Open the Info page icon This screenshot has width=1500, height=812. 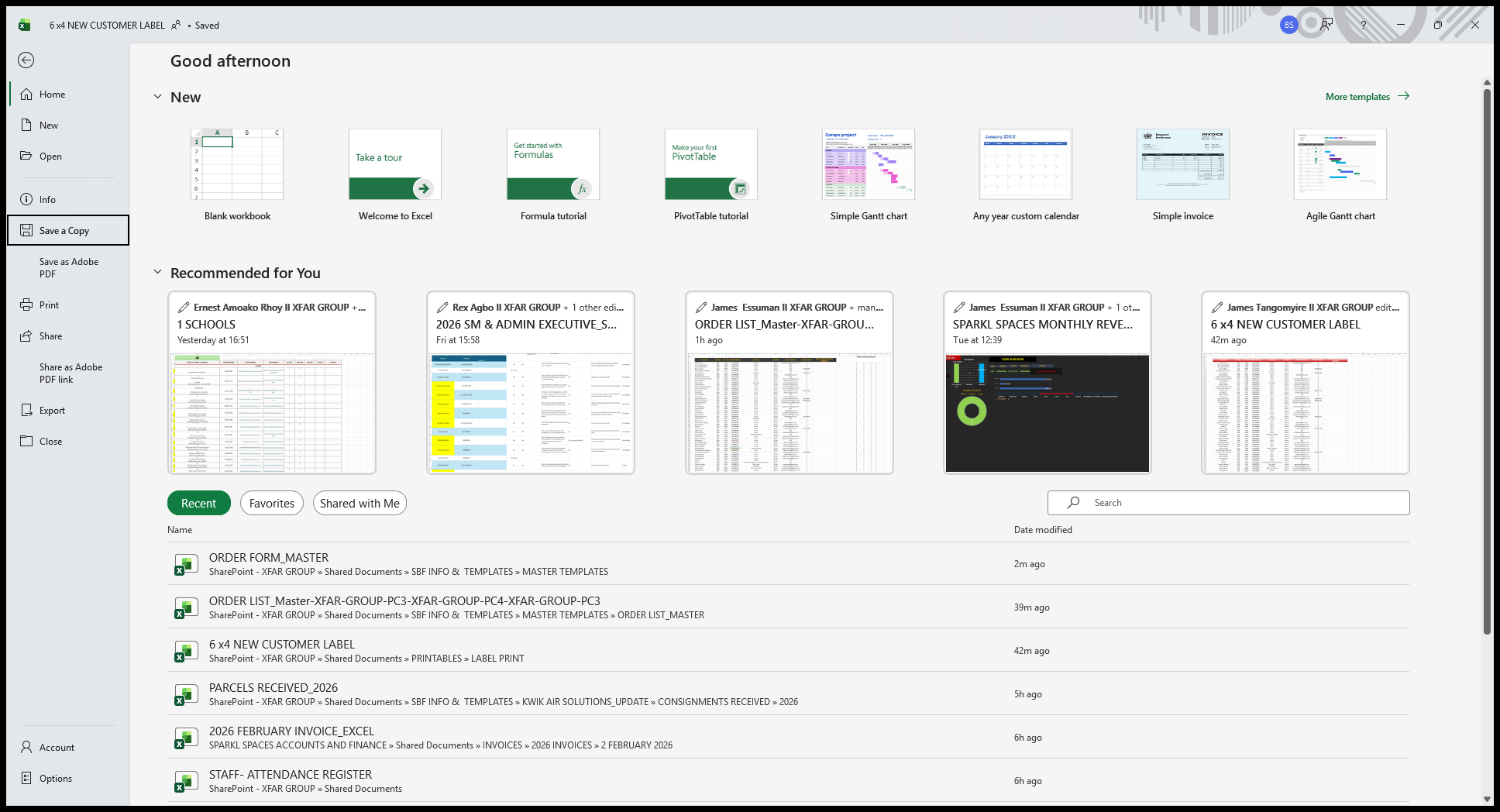tap(26, 200)
